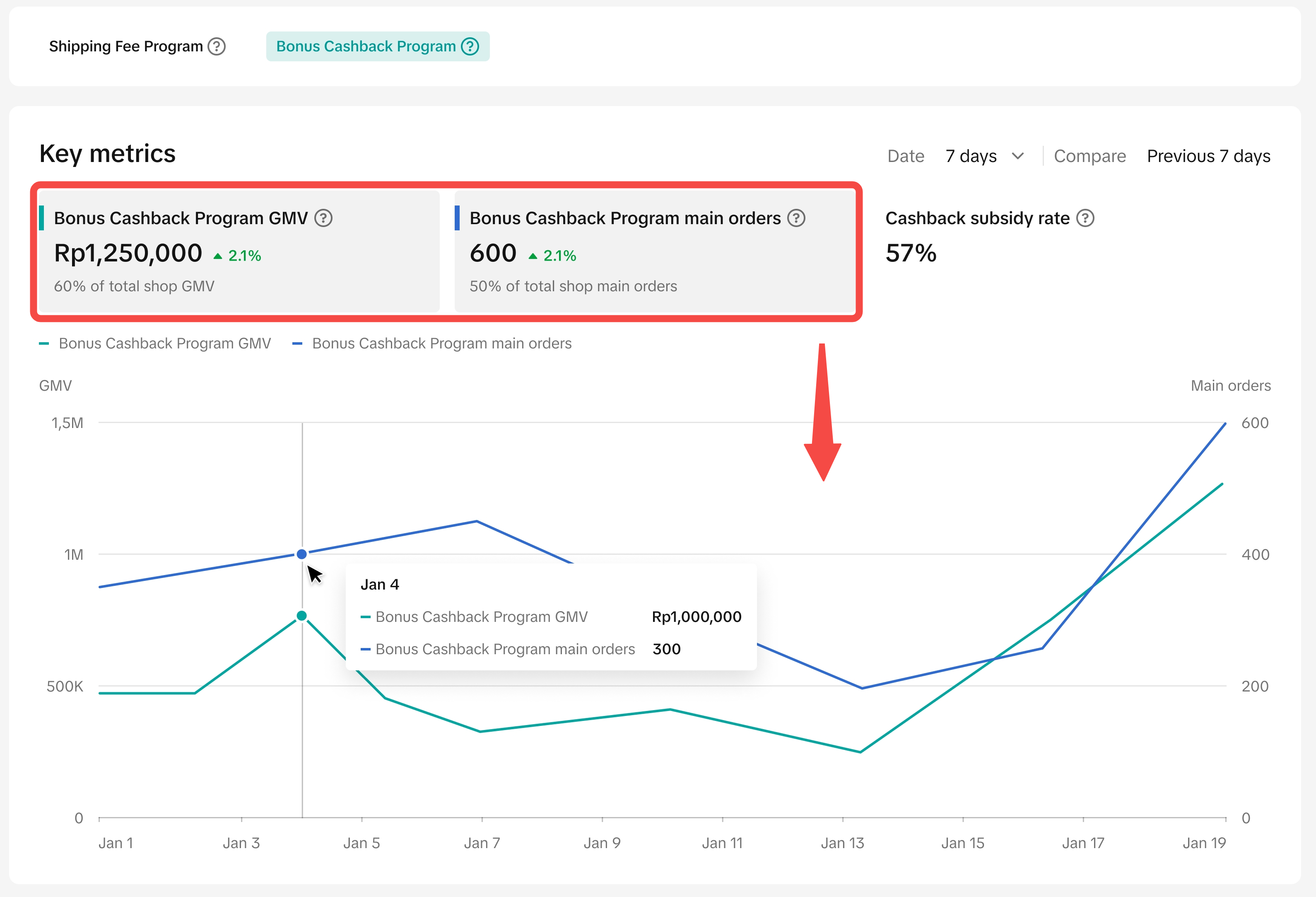Click the Cashback subsidy rate 57% value
The width and height of the screenshot is (1316, 897).
(x=911, y=253)
